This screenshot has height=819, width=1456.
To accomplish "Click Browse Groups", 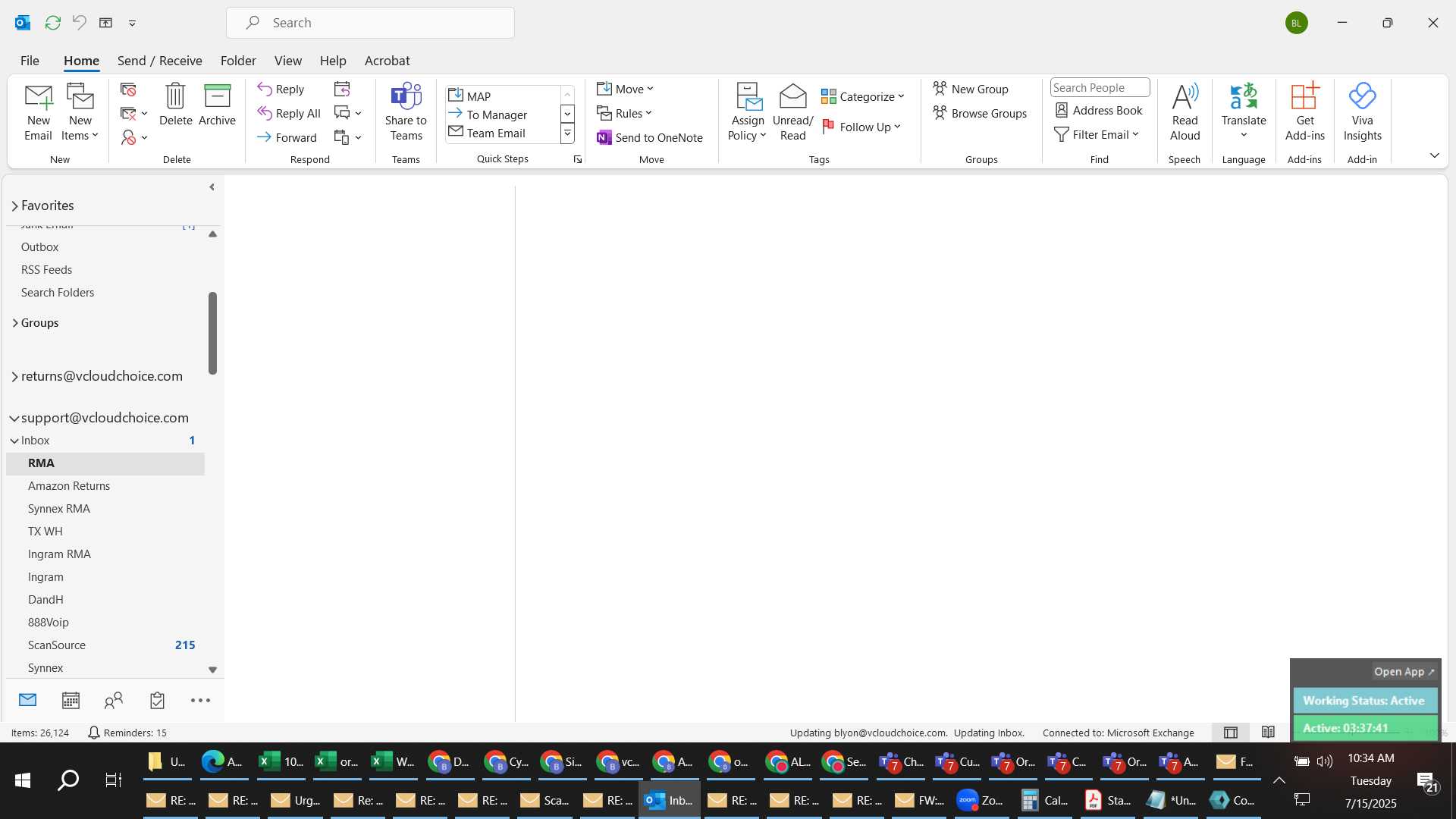I will point(980,113).
